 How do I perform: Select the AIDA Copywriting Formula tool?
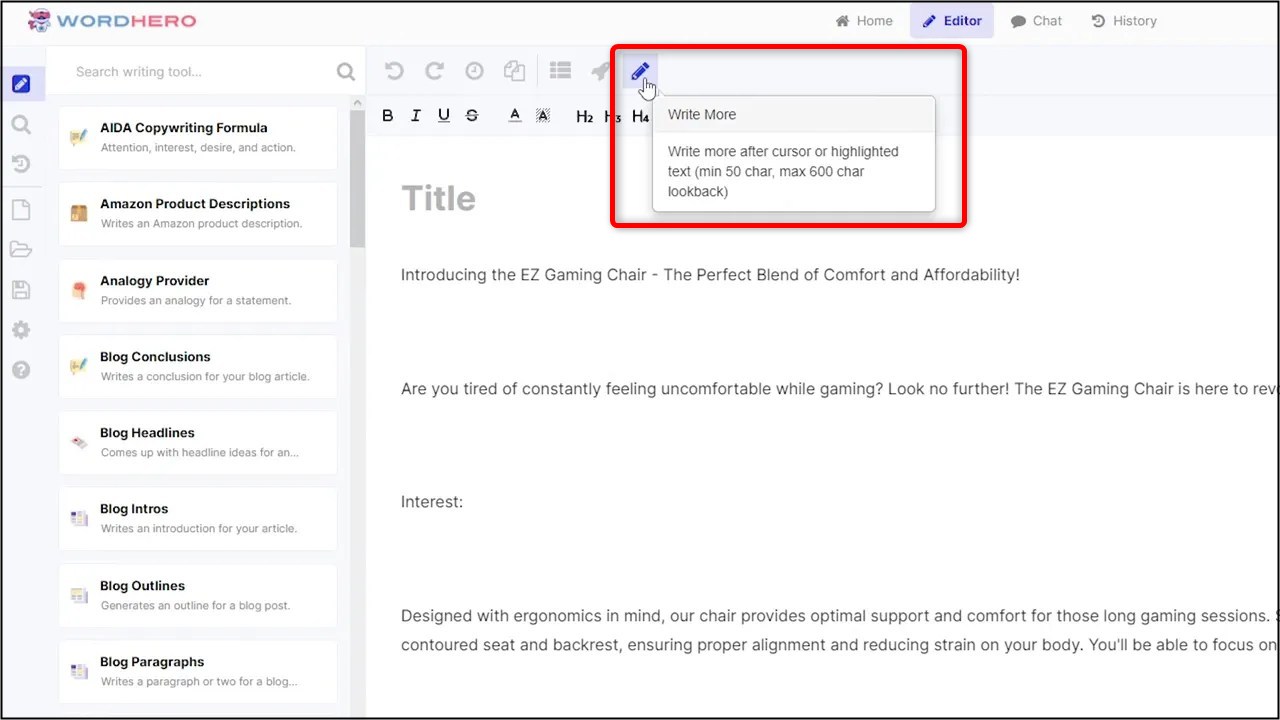(197, 137)
